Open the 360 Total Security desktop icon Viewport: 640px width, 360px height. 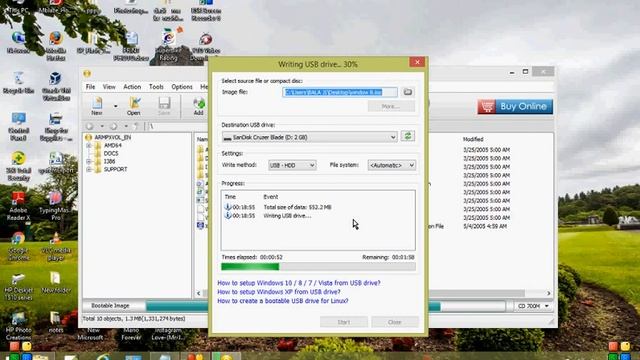pyautogui.click(x=18, y=166)
